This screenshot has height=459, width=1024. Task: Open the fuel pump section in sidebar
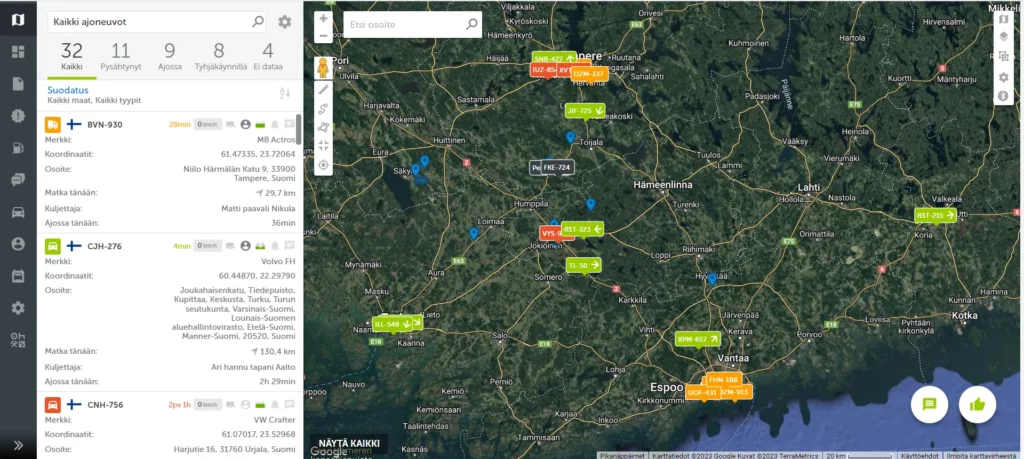[17, 148]
